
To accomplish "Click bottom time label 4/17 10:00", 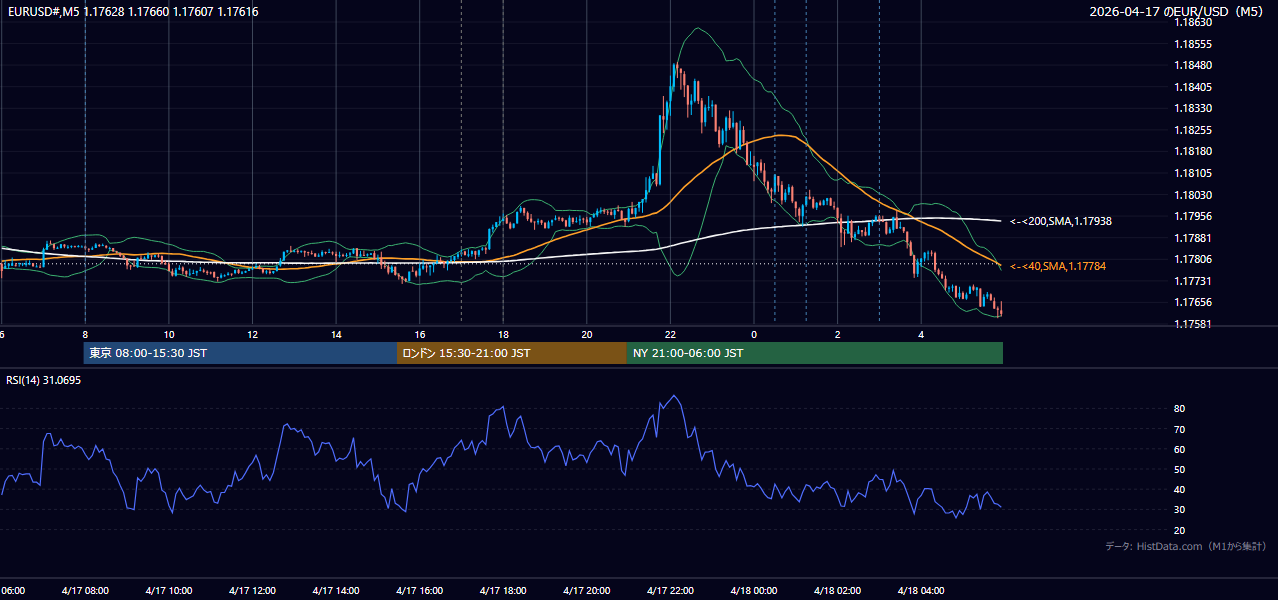I will [168, 591].
